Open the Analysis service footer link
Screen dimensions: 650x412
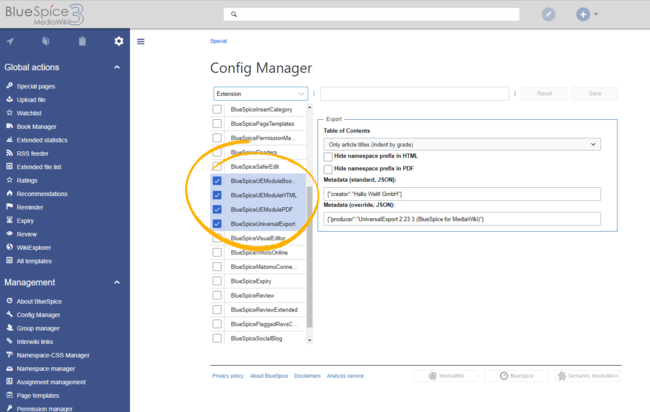click(x=345, y=376)
